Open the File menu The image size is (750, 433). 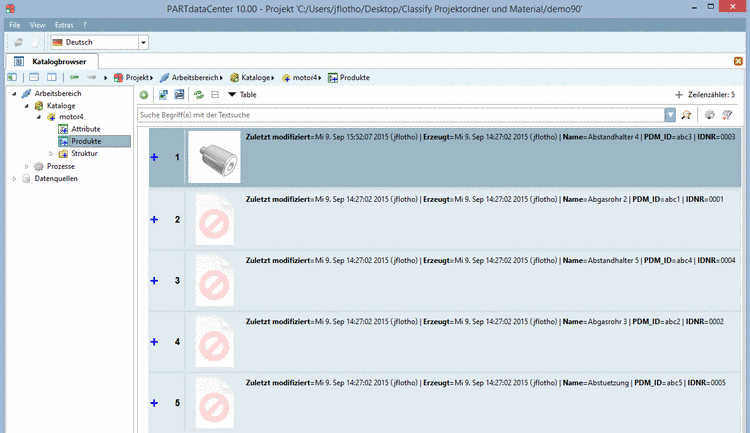(x=15, y=25)
